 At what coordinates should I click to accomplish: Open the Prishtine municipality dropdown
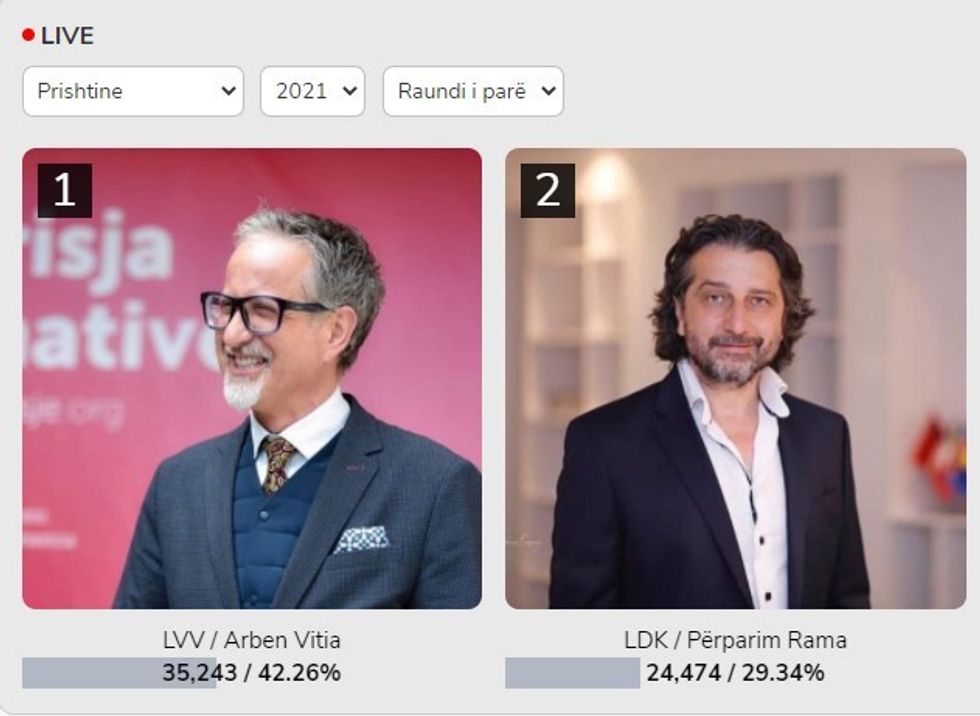click(132, 91)
